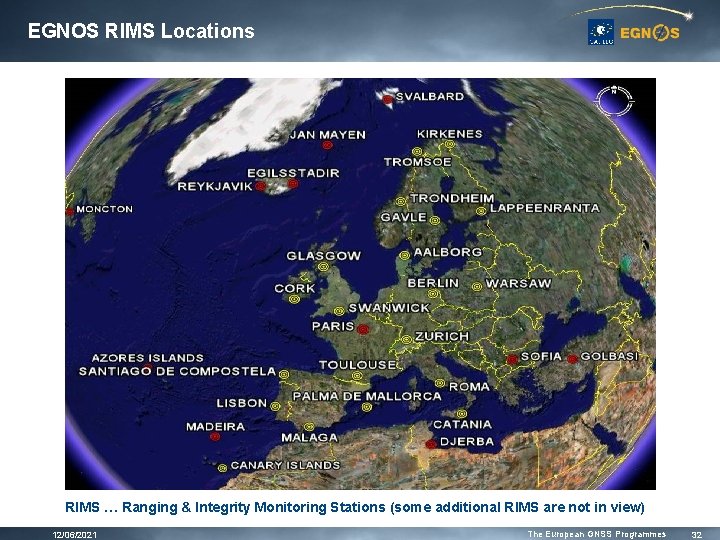The height and width of the screenshot is (540, 720).
Task: Click the EGNOS logo text
Action: [649, 33]
